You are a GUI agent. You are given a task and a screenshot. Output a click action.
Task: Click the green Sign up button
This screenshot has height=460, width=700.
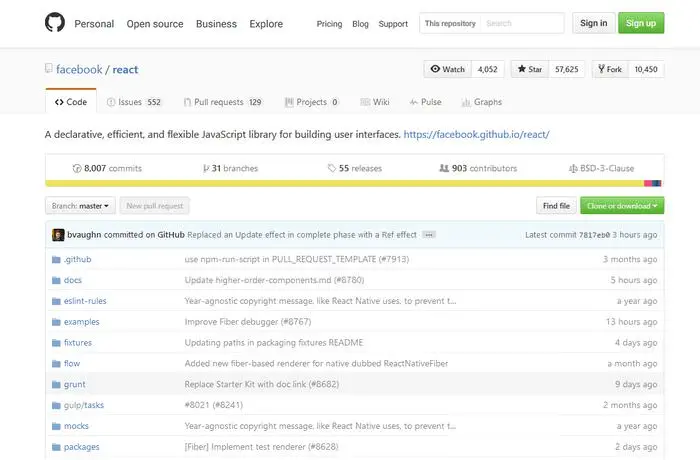(641, 23)
